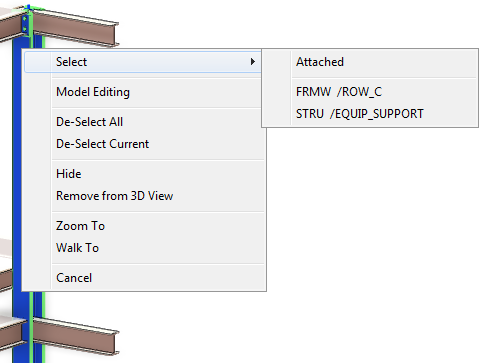This screenshot has width=481, height=363.
Task: Choose Attached in the Select submenu
Action: pos(320,62)
